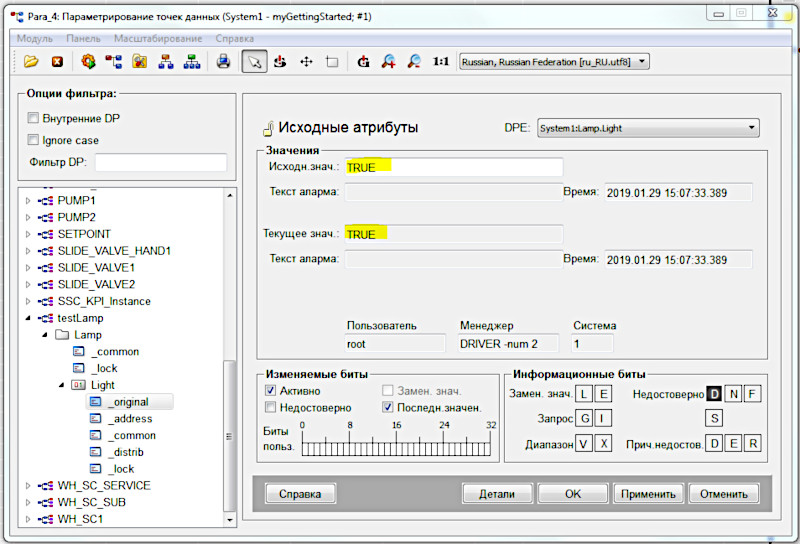Click the N bit box after Недостоверно
This screenshot has width=800, height=544.
click(733, 393)
